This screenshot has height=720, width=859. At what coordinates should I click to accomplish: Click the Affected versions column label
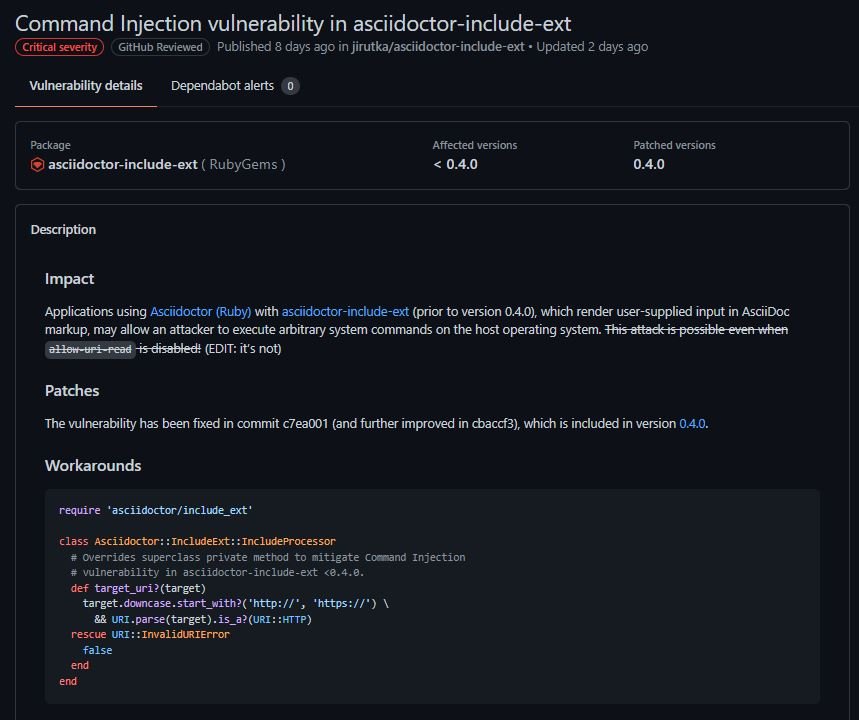pyautogui.click(x=475, y=145)
